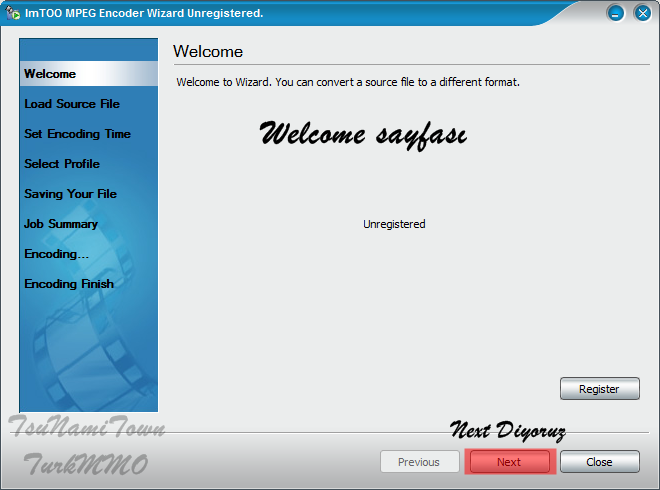This screenshot has width=660, height=490.
Task: Click the greyed Previous button
Action: tap(420, 462)
